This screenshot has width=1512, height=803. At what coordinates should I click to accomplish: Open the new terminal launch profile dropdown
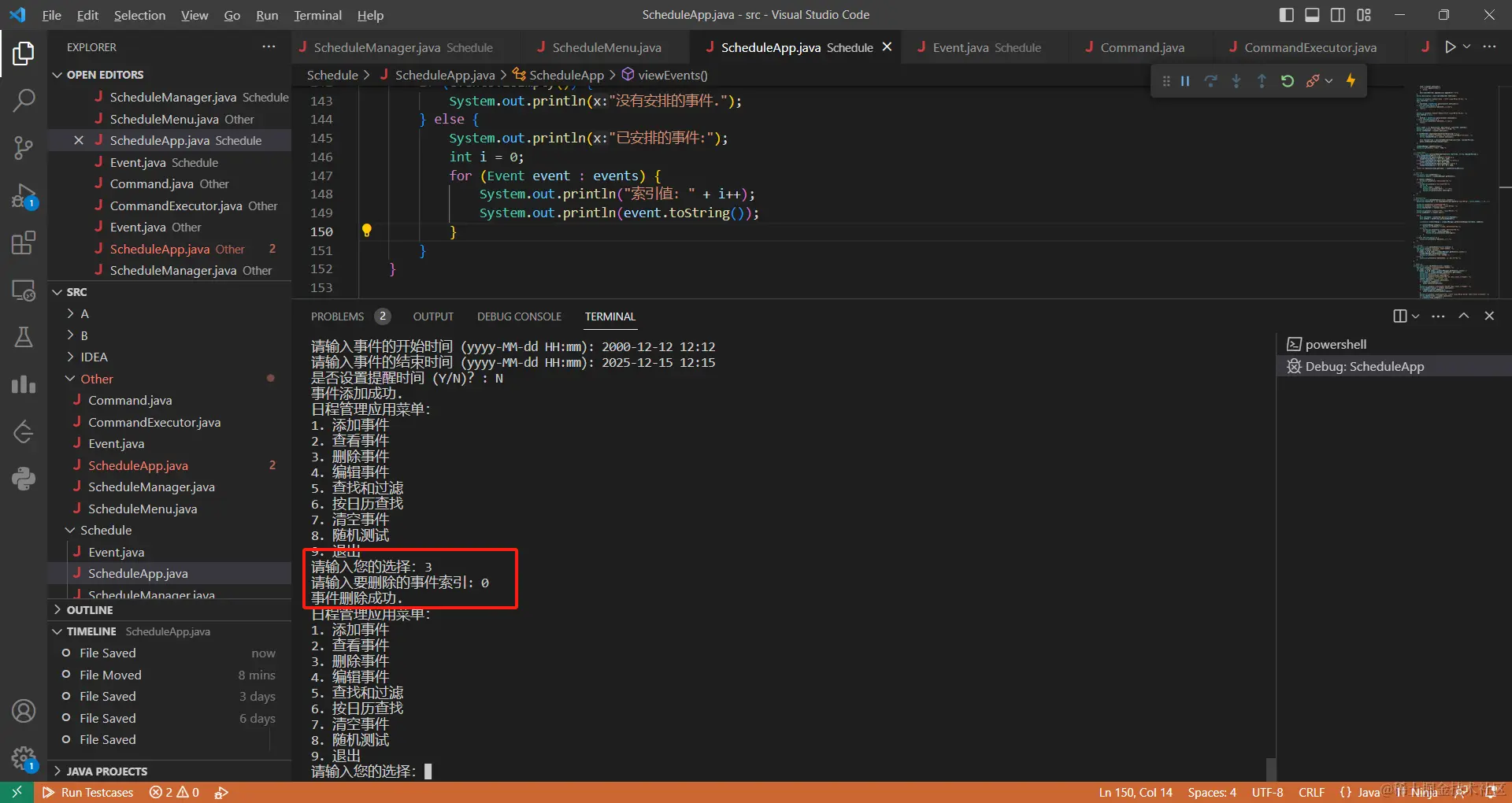1416,316
